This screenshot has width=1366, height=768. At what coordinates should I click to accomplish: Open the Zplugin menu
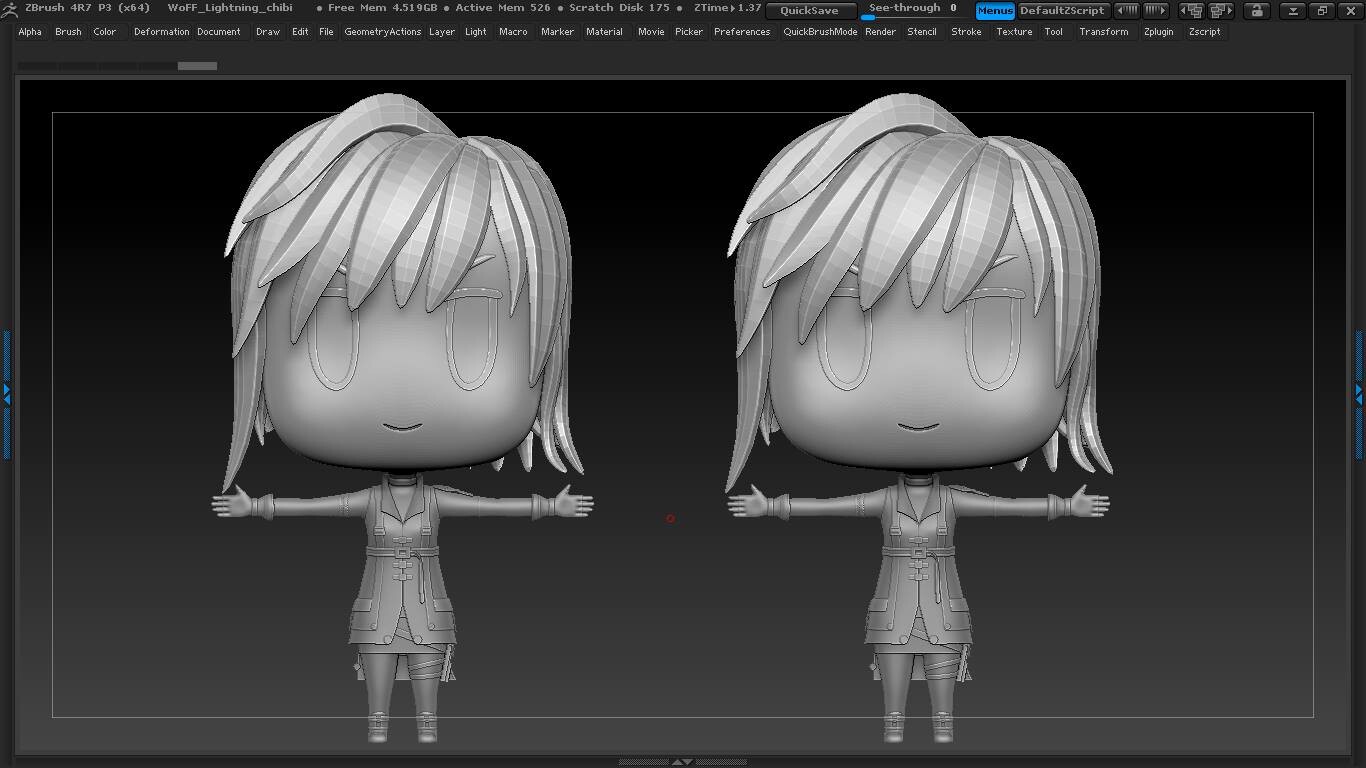[x=1158, y=32]
